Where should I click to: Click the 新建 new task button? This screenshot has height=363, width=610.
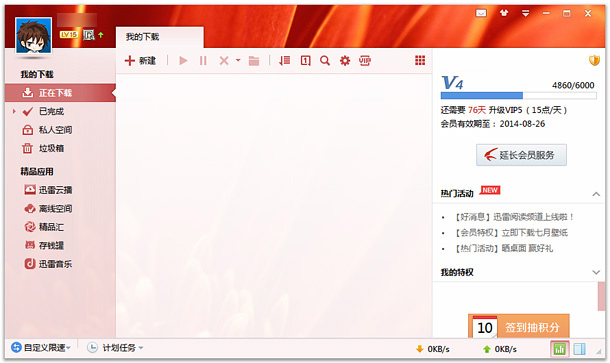pos(140,61)
